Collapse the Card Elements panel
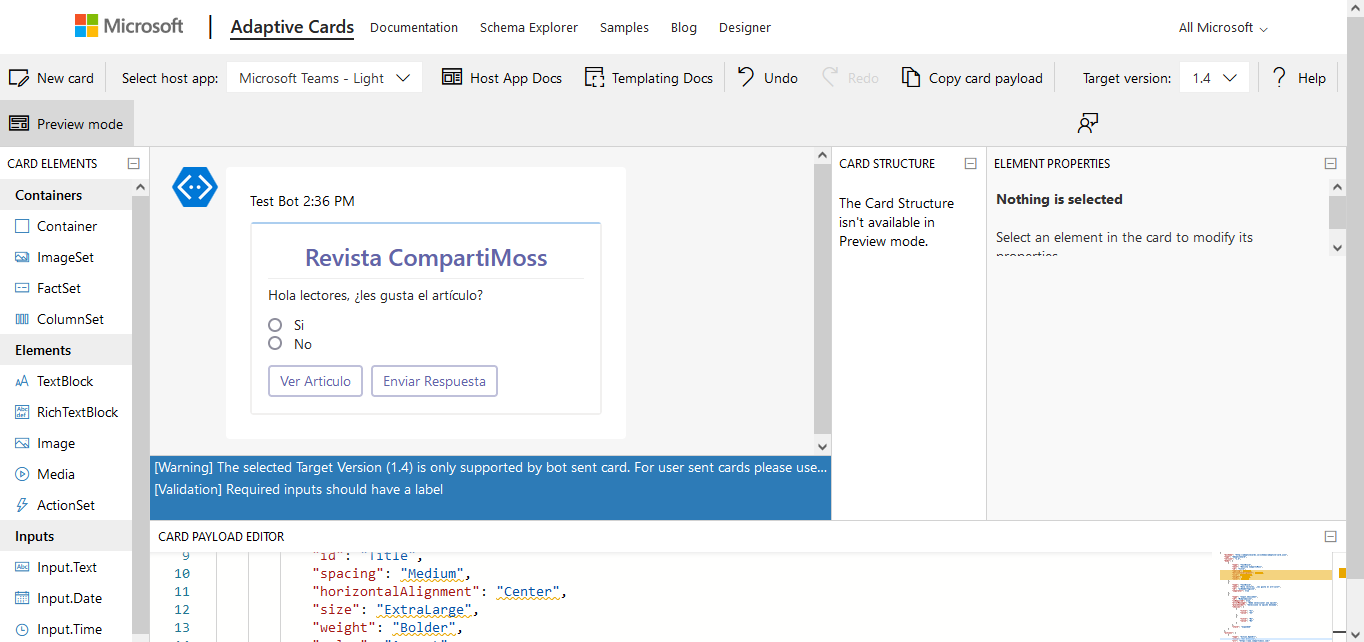 133,164
